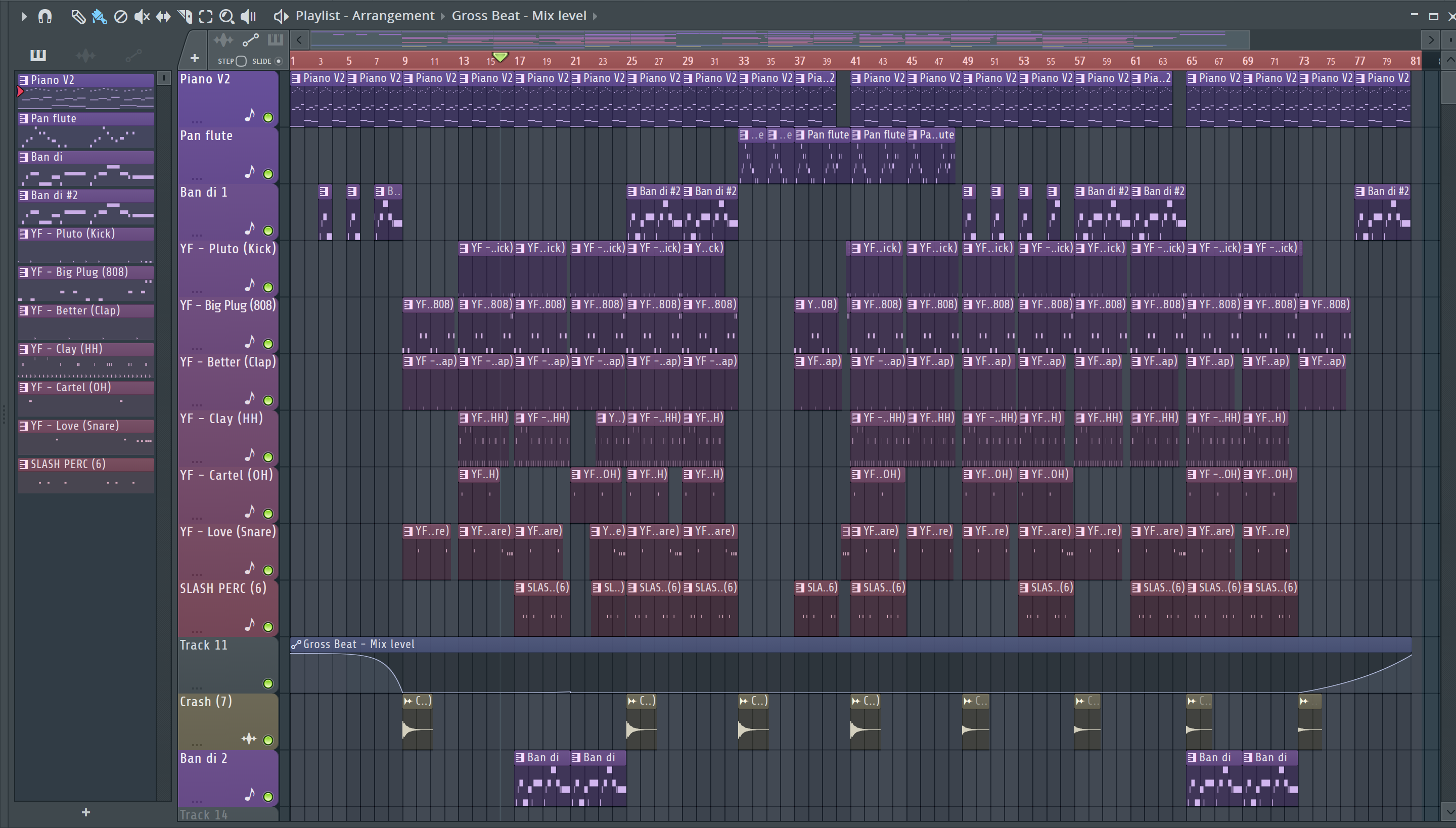
Task: Click the picker panel scrollbar handle
Action: (x=163, y=78)
